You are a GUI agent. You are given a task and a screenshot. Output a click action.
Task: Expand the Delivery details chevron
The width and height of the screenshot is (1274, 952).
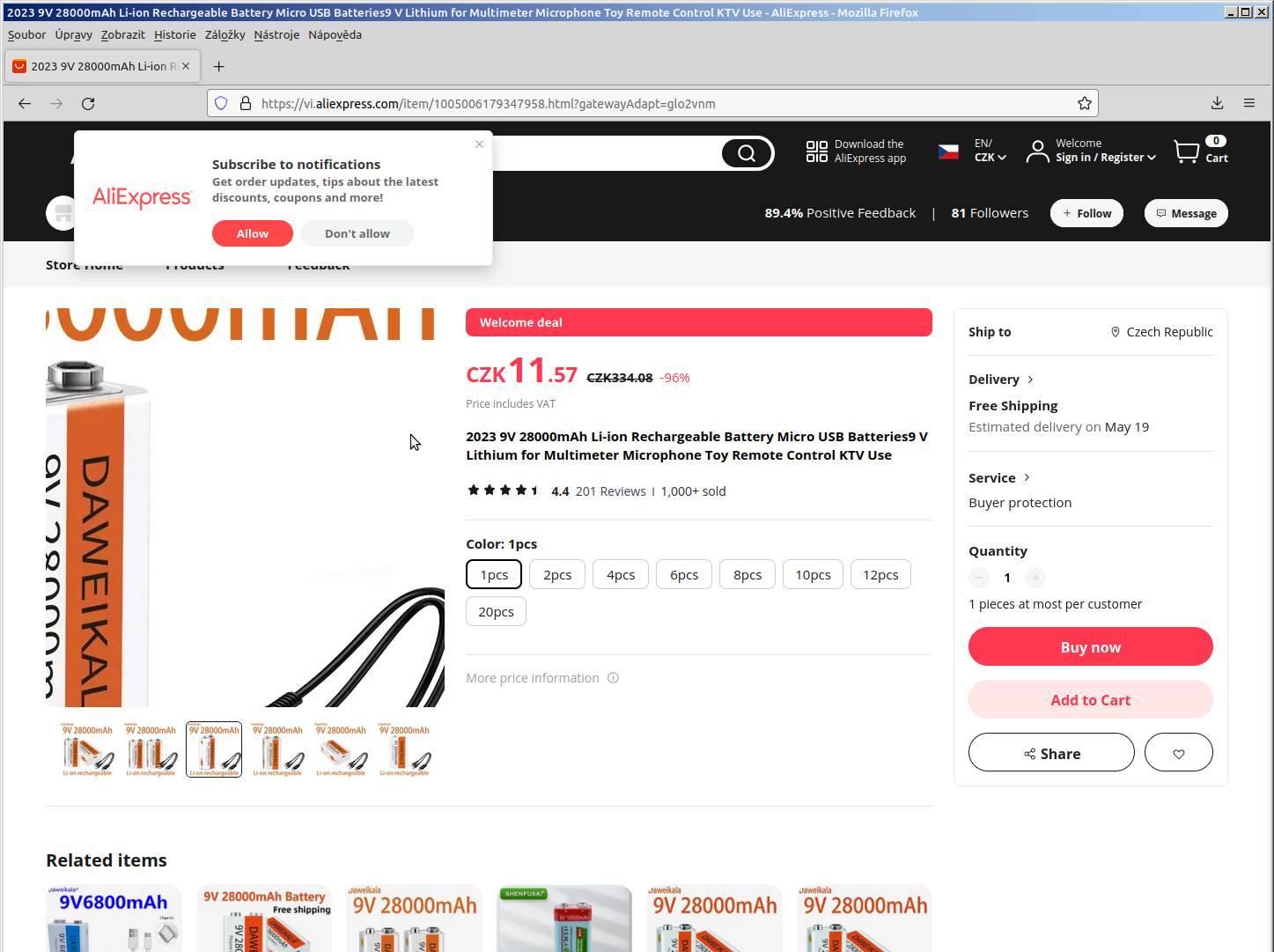coord(1030,380)
